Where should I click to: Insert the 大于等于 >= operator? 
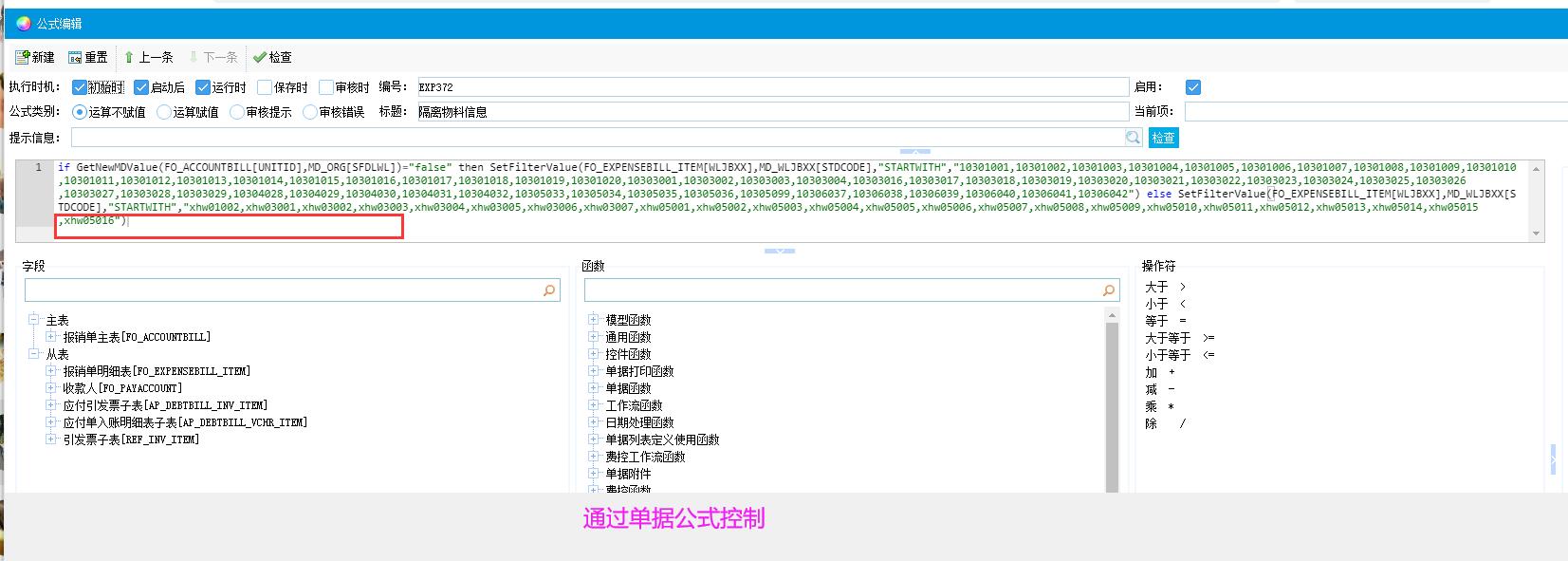point(1179,338)
